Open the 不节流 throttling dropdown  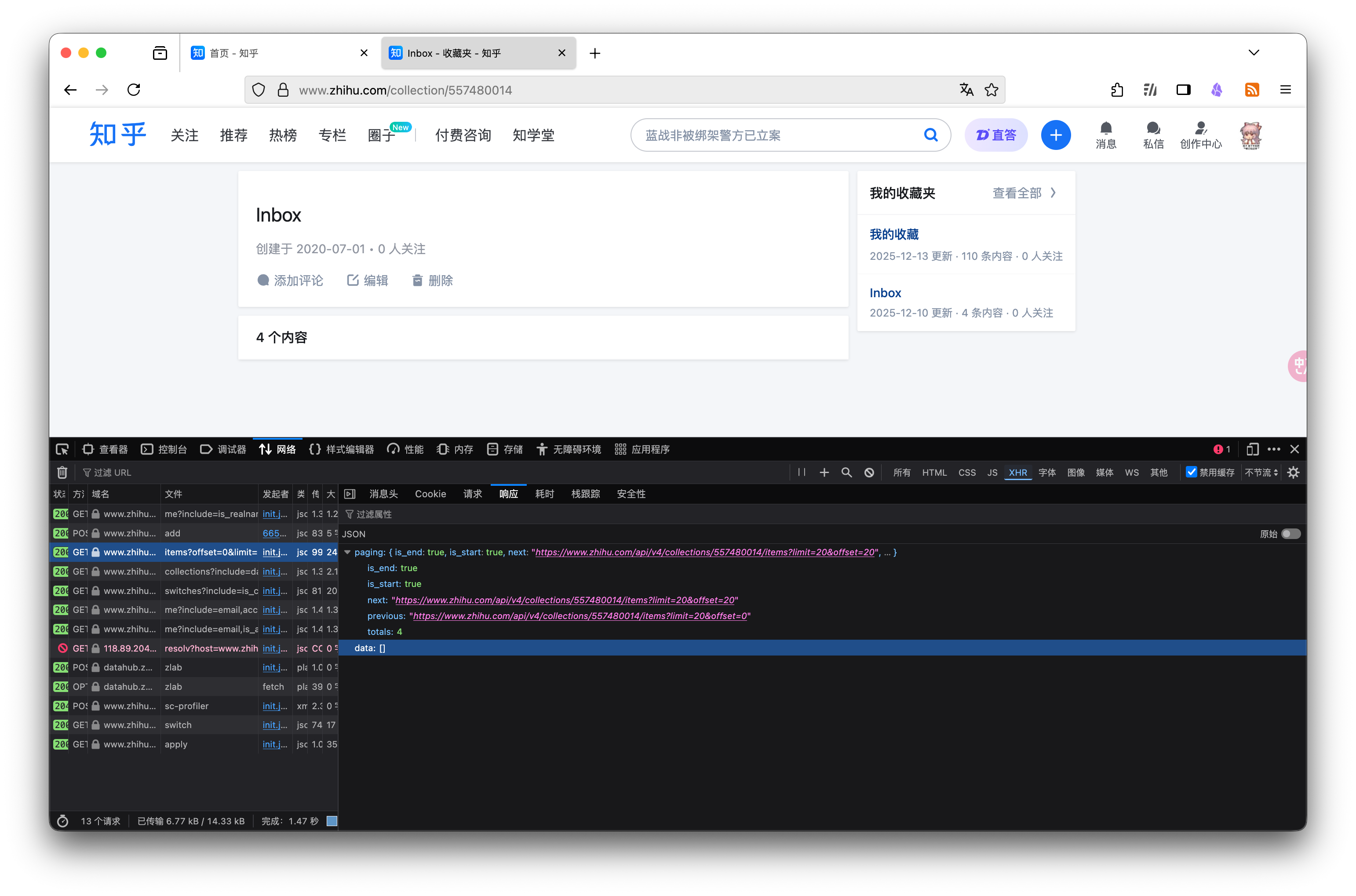tap(1261, 473)
